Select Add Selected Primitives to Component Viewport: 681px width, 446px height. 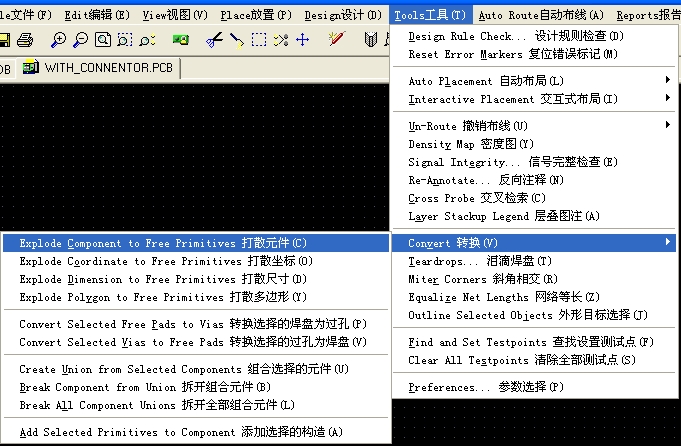pyautogui.click(x=196, y=432)
